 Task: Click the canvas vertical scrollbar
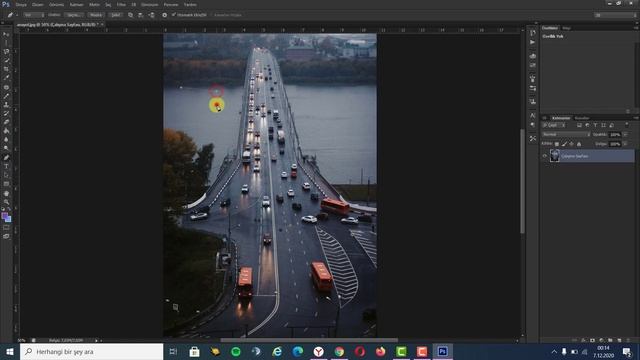pos(522,181)
